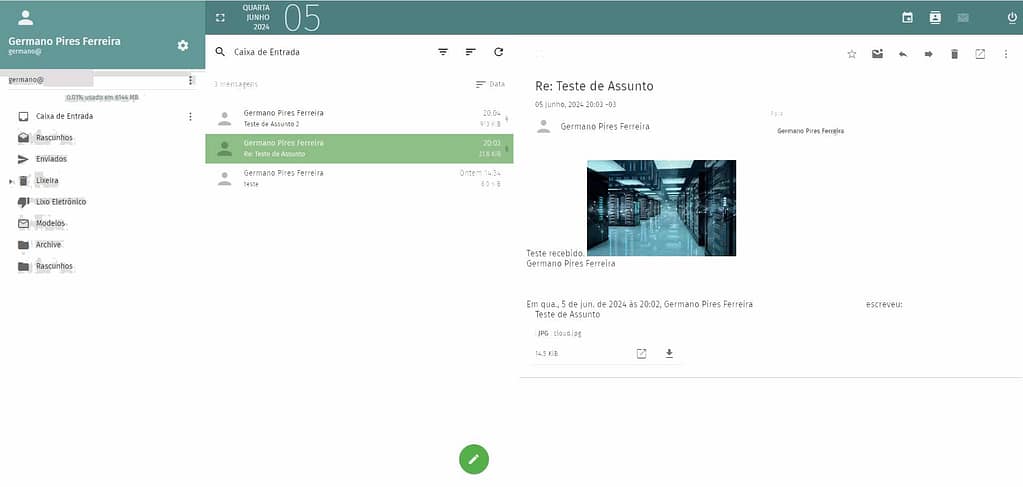Screen dimensions: 1023x487
Task: Reply to the open message
Action: 903,54
